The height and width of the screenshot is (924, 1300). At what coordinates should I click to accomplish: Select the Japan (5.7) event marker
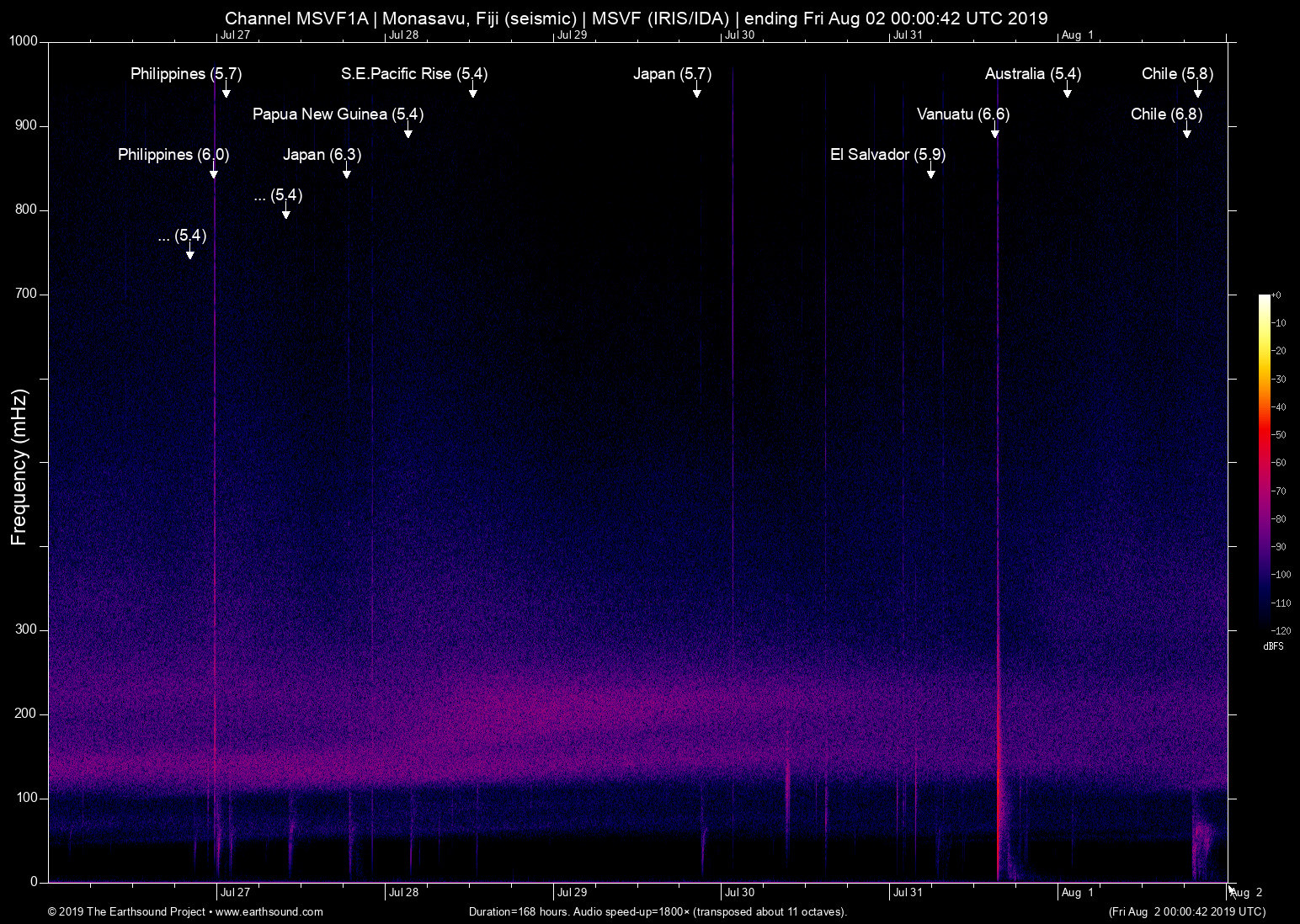click(672, 74)
